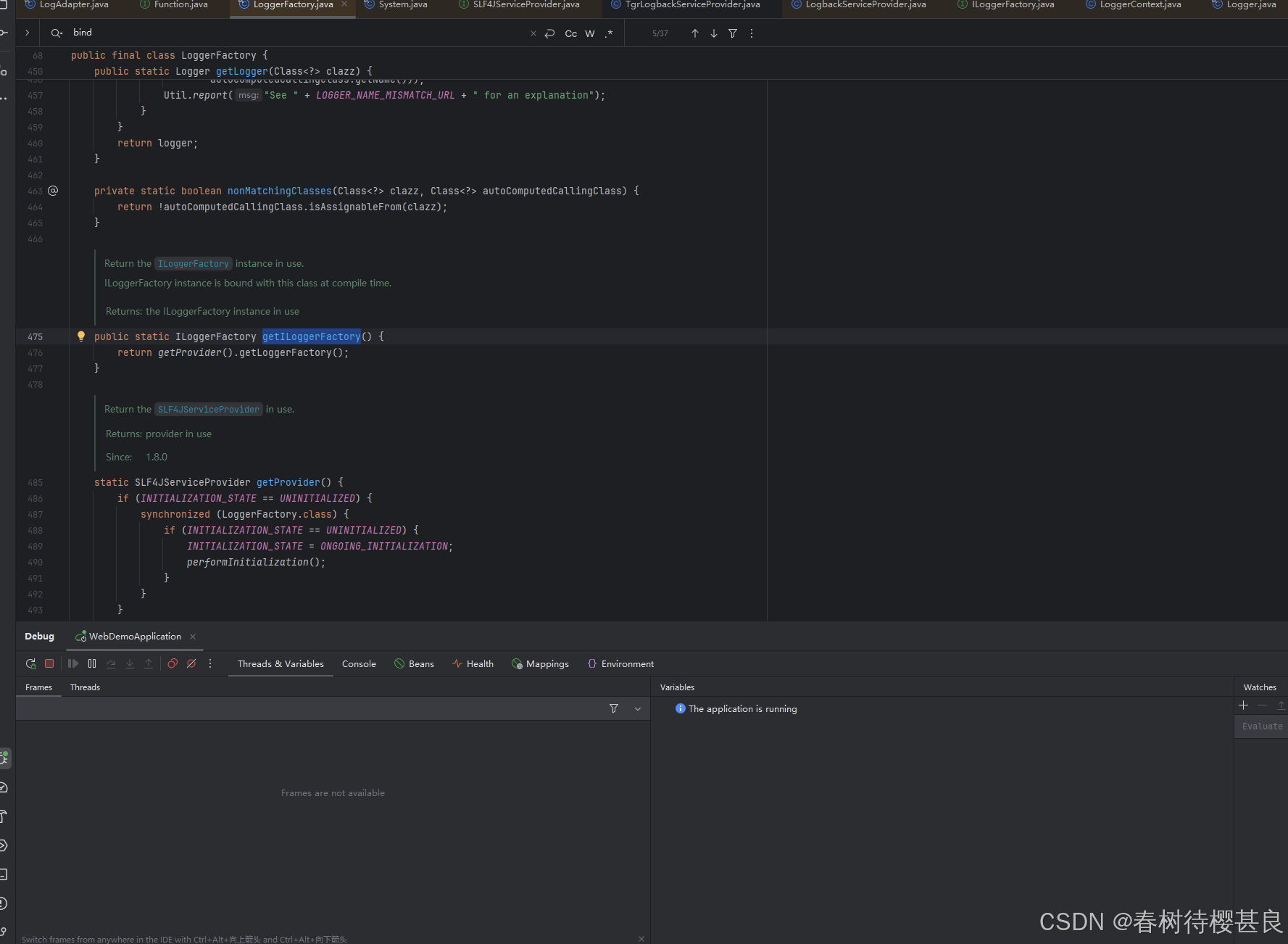The width and height of the screenshot is (1288, 944).
Task: Click the new line icon in search bar
Action: 550,33
